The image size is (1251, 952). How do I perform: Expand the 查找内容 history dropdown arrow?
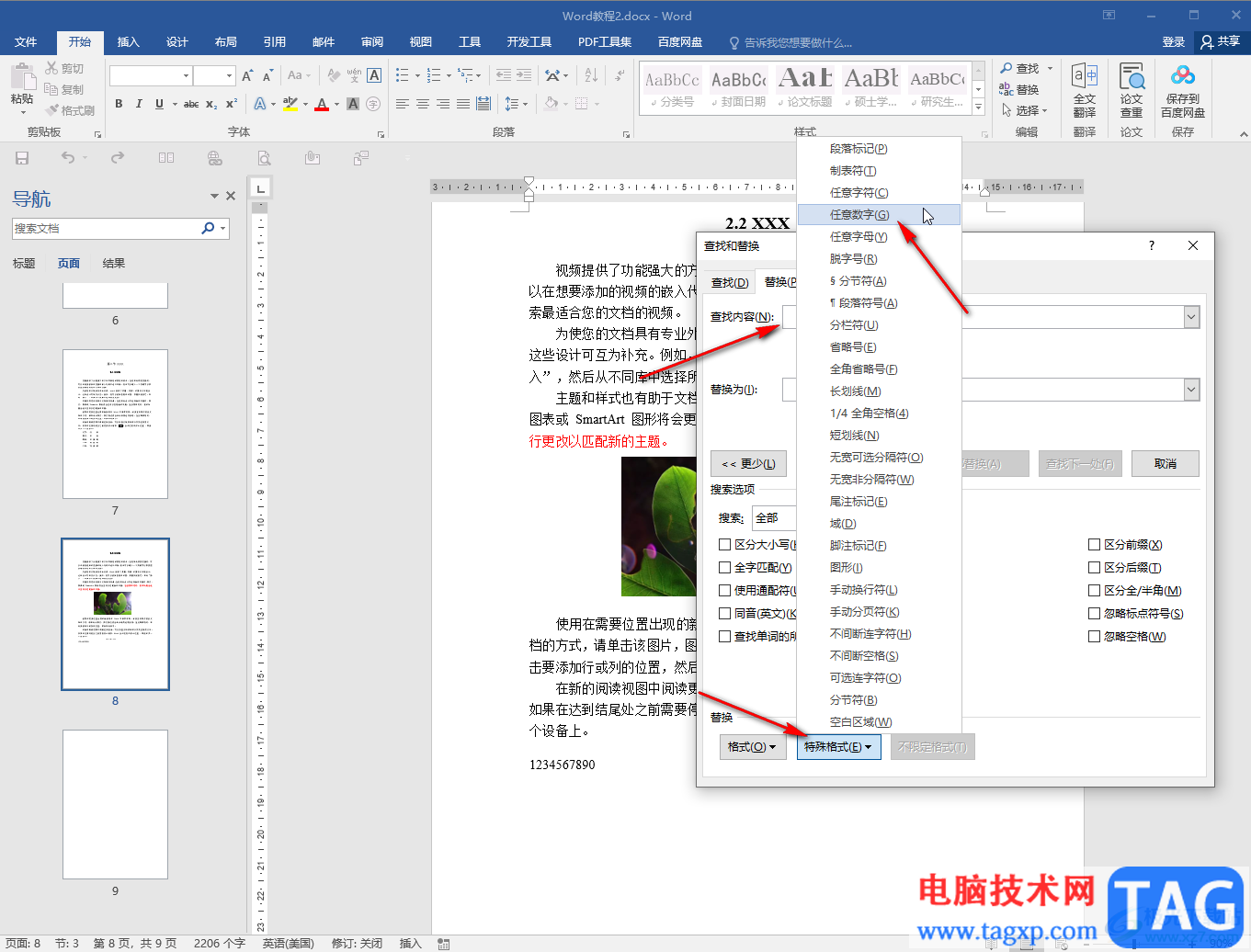point(1191,317)
